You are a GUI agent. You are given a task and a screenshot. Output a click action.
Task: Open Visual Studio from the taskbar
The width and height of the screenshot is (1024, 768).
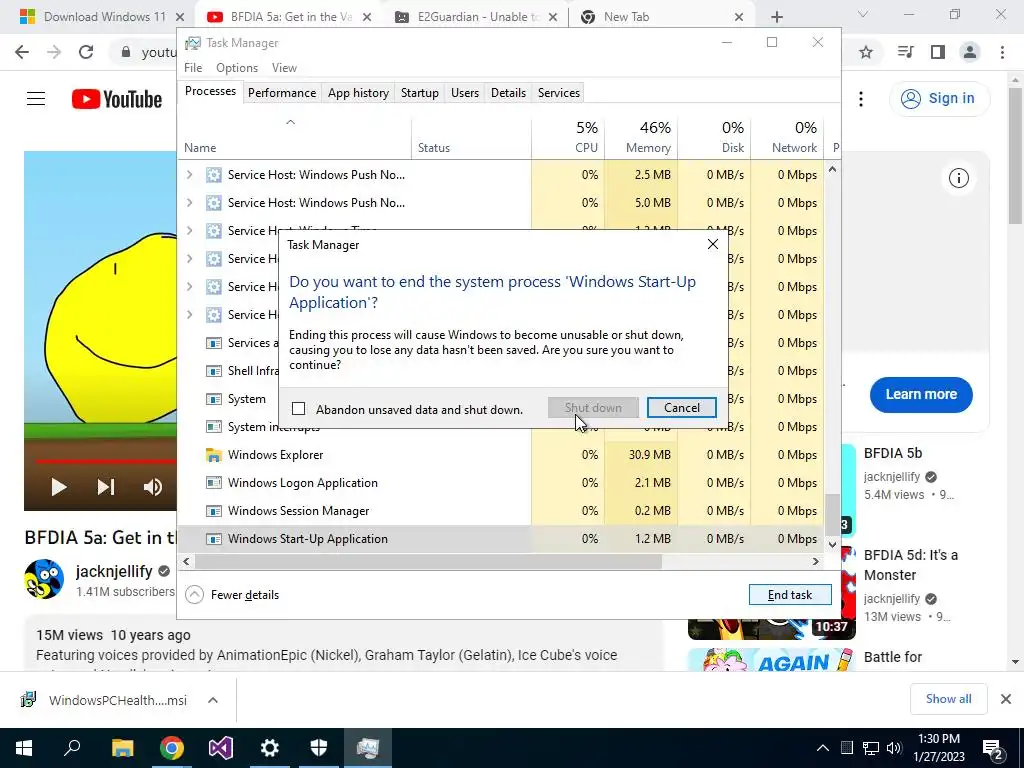click(x=221, y=748)
